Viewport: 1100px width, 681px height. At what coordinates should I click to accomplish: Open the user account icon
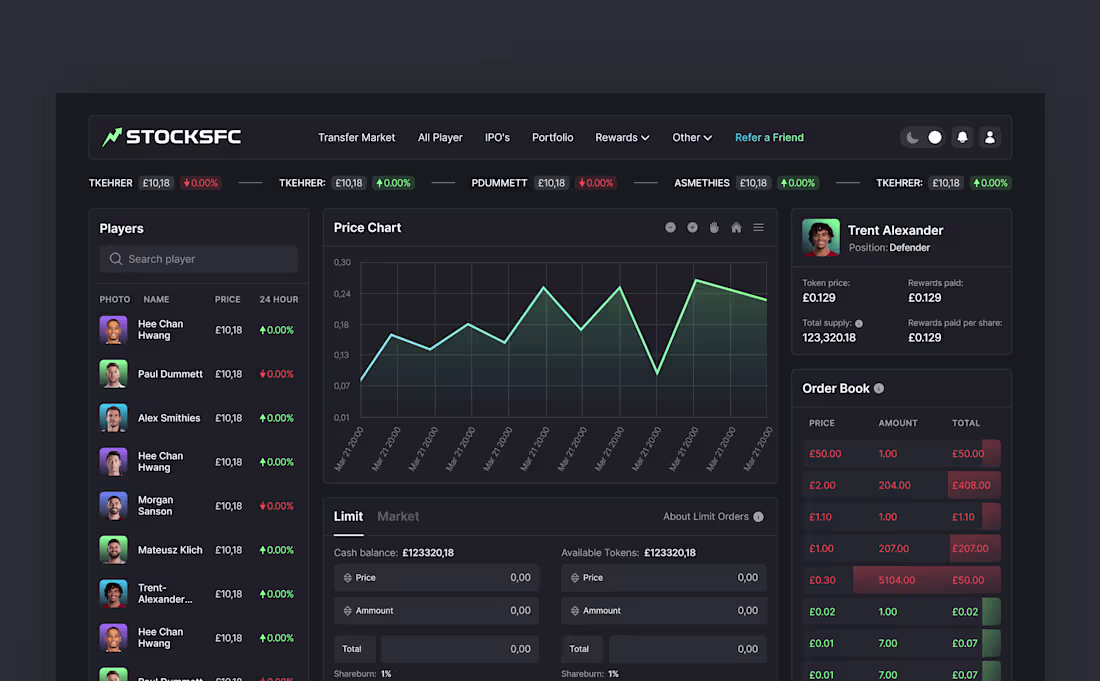(x=990, y=137)
